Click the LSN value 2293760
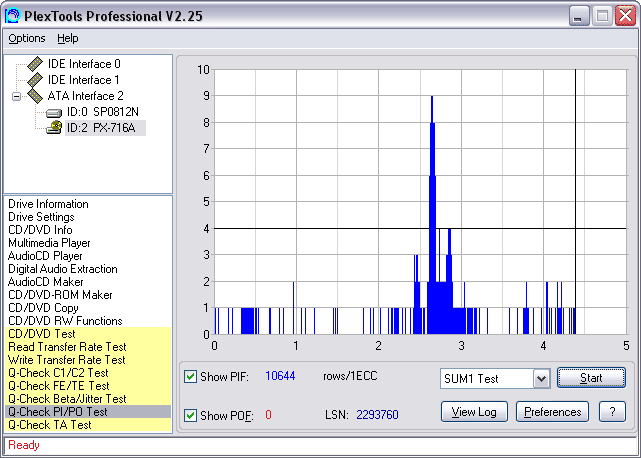 click(377, 415)
